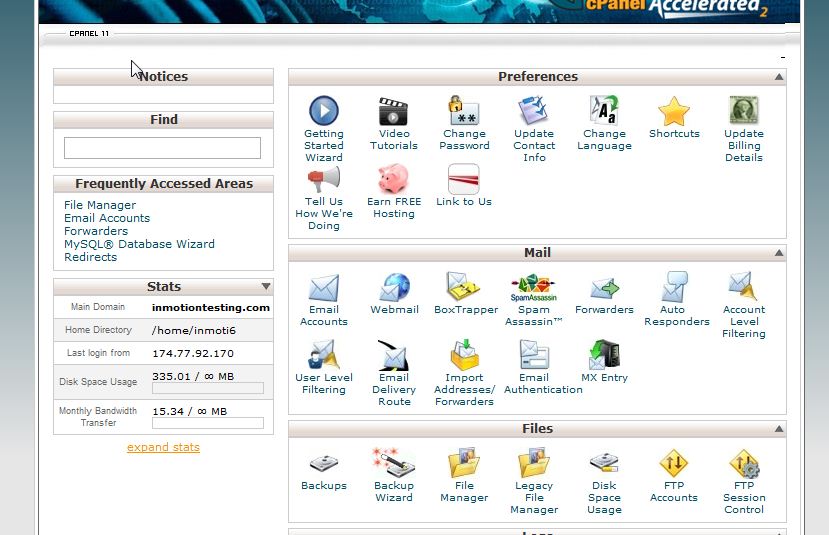Open MySQL Database Wizard link
This screenshot has height=535, width=829.
(139, 244)
